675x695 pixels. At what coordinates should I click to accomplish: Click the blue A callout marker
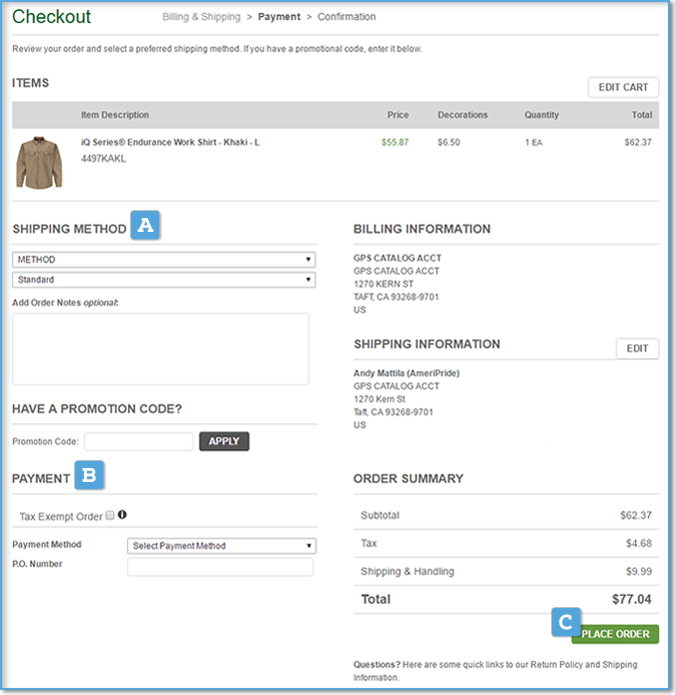tap(145, 226)
